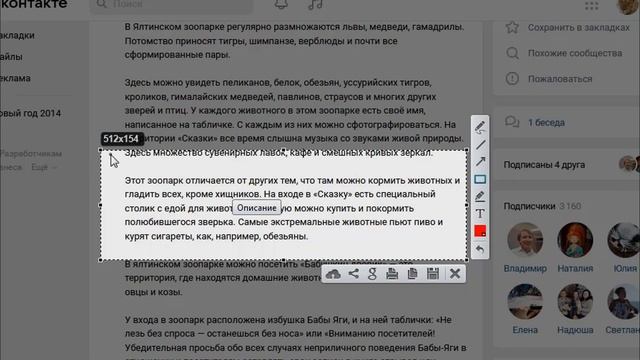Open Надюша's profile avatar

coord(575,302)
